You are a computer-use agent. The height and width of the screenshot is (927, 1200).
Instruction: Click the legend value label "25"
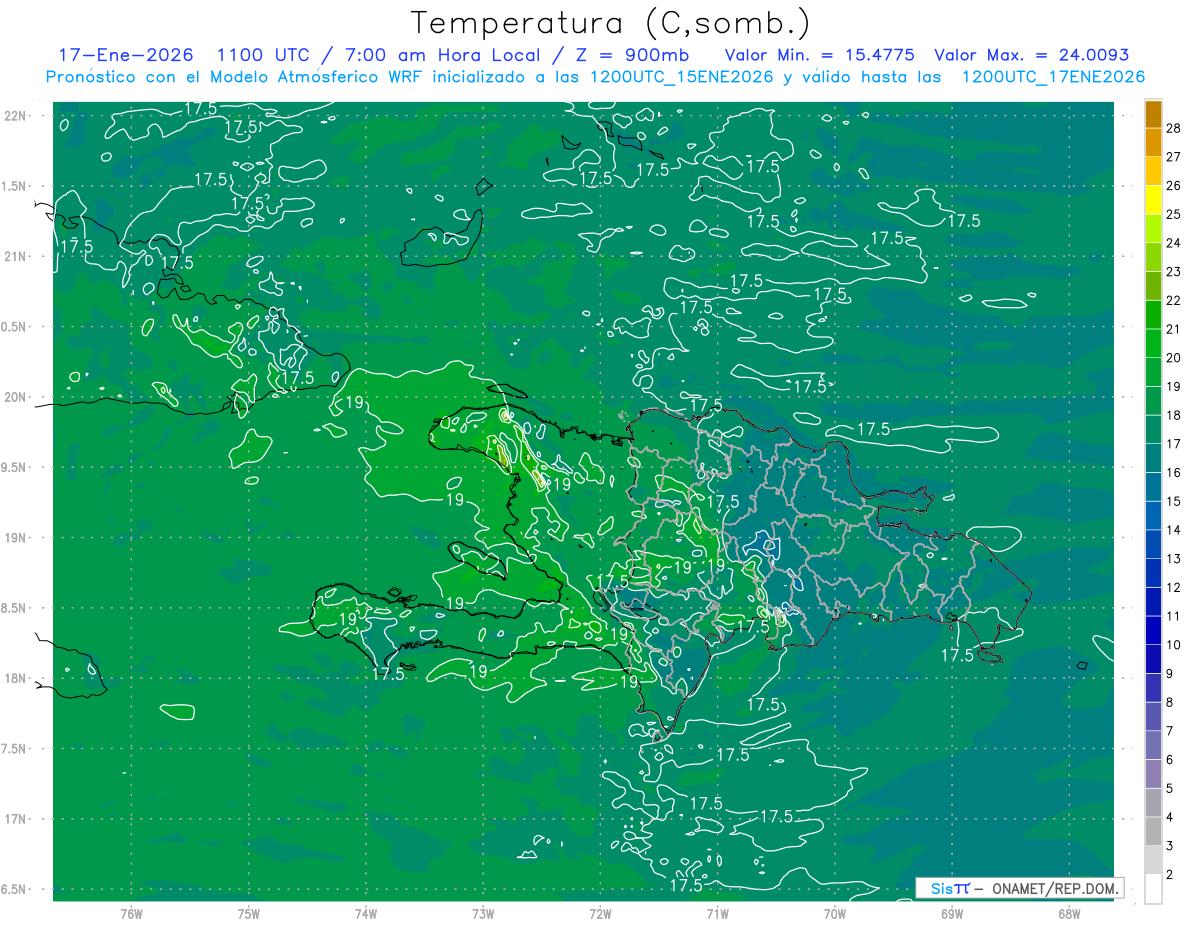point(1174,213)
